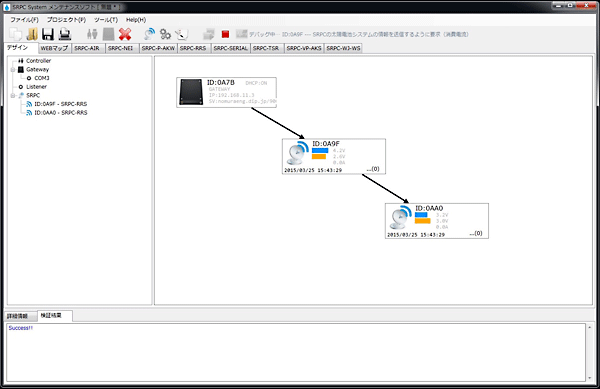Click the gray gateway box toolbar icon
The width and height of the screenshot is (600, 389).
click(108, 34)
